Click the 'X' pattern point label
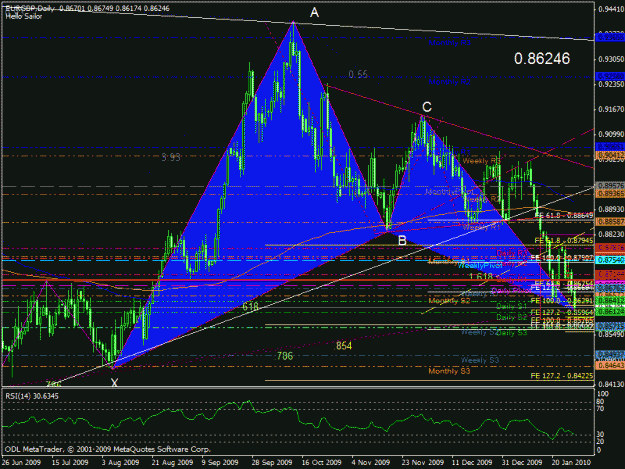This screenshot has height=469, width=625. 114,383
